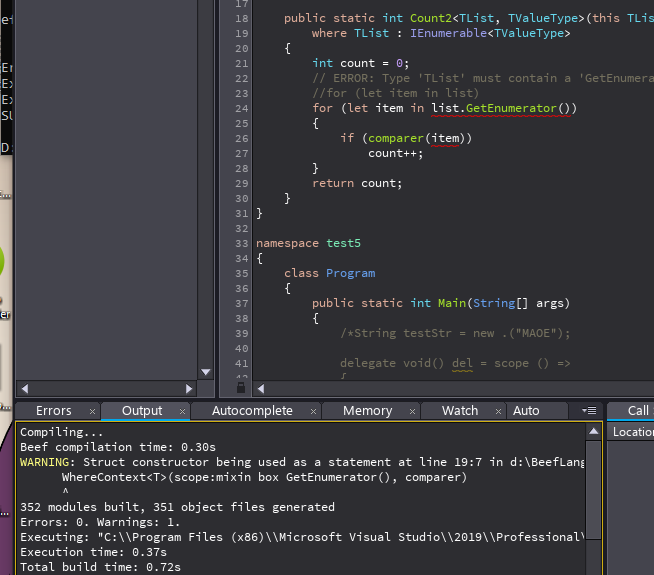Viewport: 654px width, 575px height.
Task: Click 'Errors: 0. Warnings: 1.' line
Action: click(100, 522)
